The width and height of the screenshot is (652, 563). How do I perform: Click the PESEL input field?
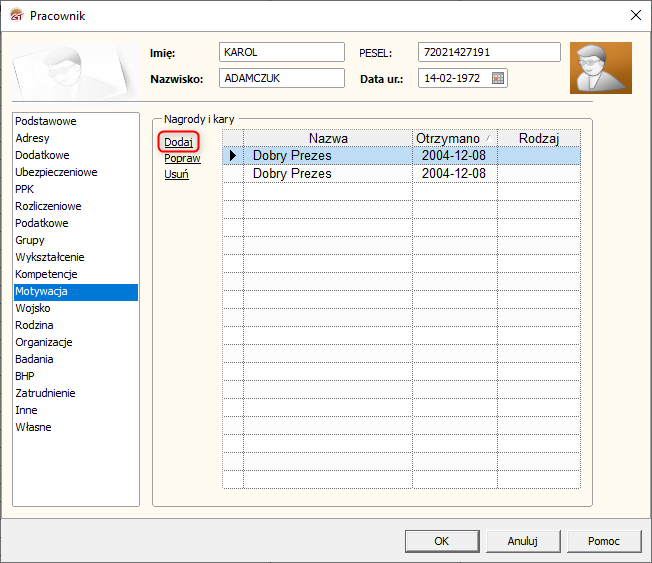coord(489,52)
